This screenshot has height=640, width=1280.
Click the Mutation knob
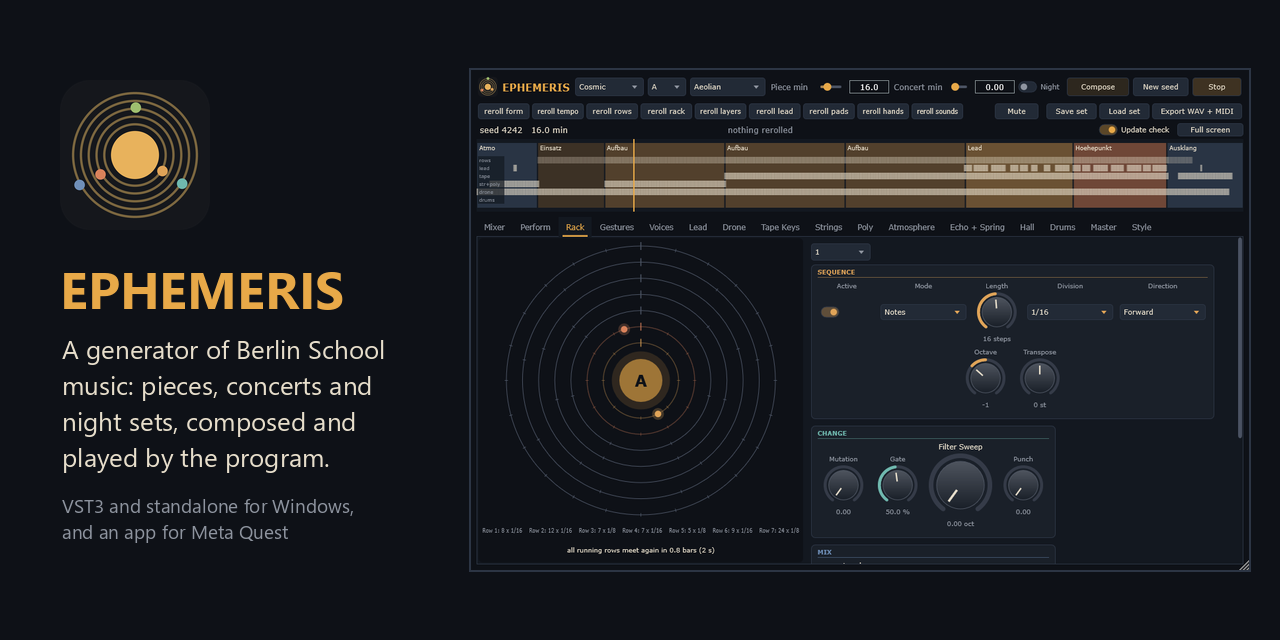click(x=843, y=486)
